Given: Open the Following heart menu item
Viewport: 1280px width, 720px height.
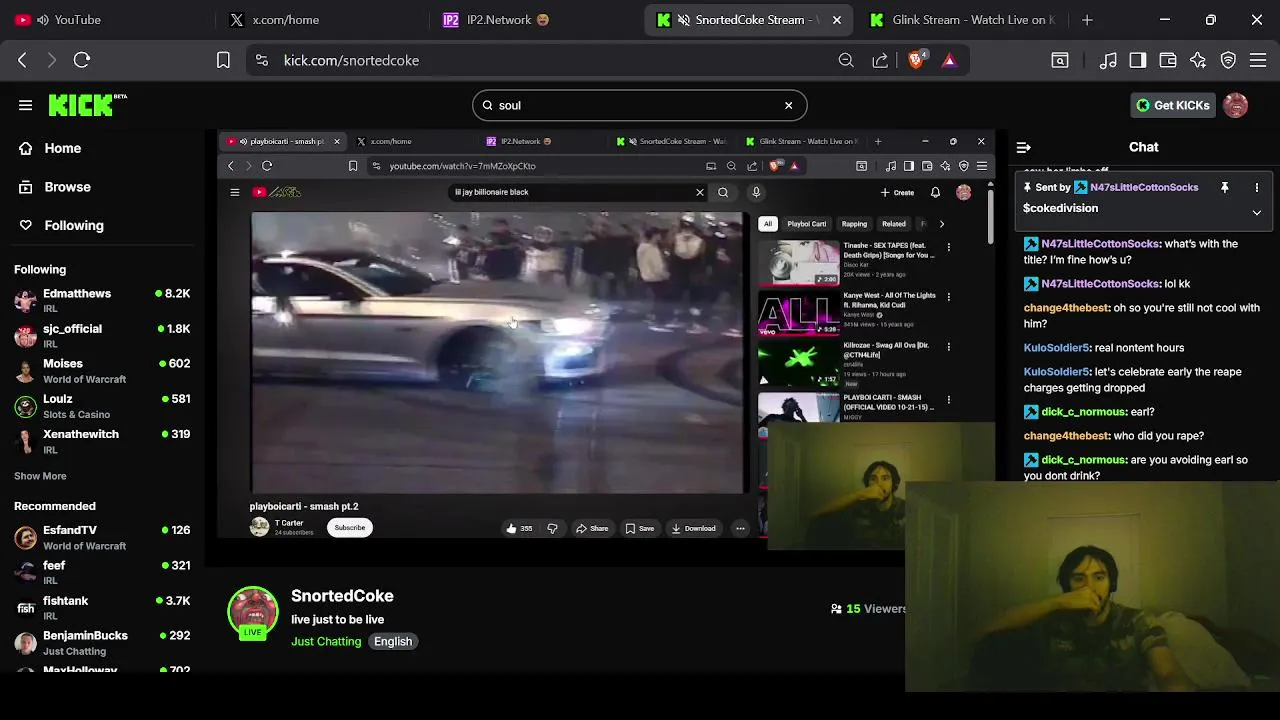Looking at the screenshot, I should (73, 225).
